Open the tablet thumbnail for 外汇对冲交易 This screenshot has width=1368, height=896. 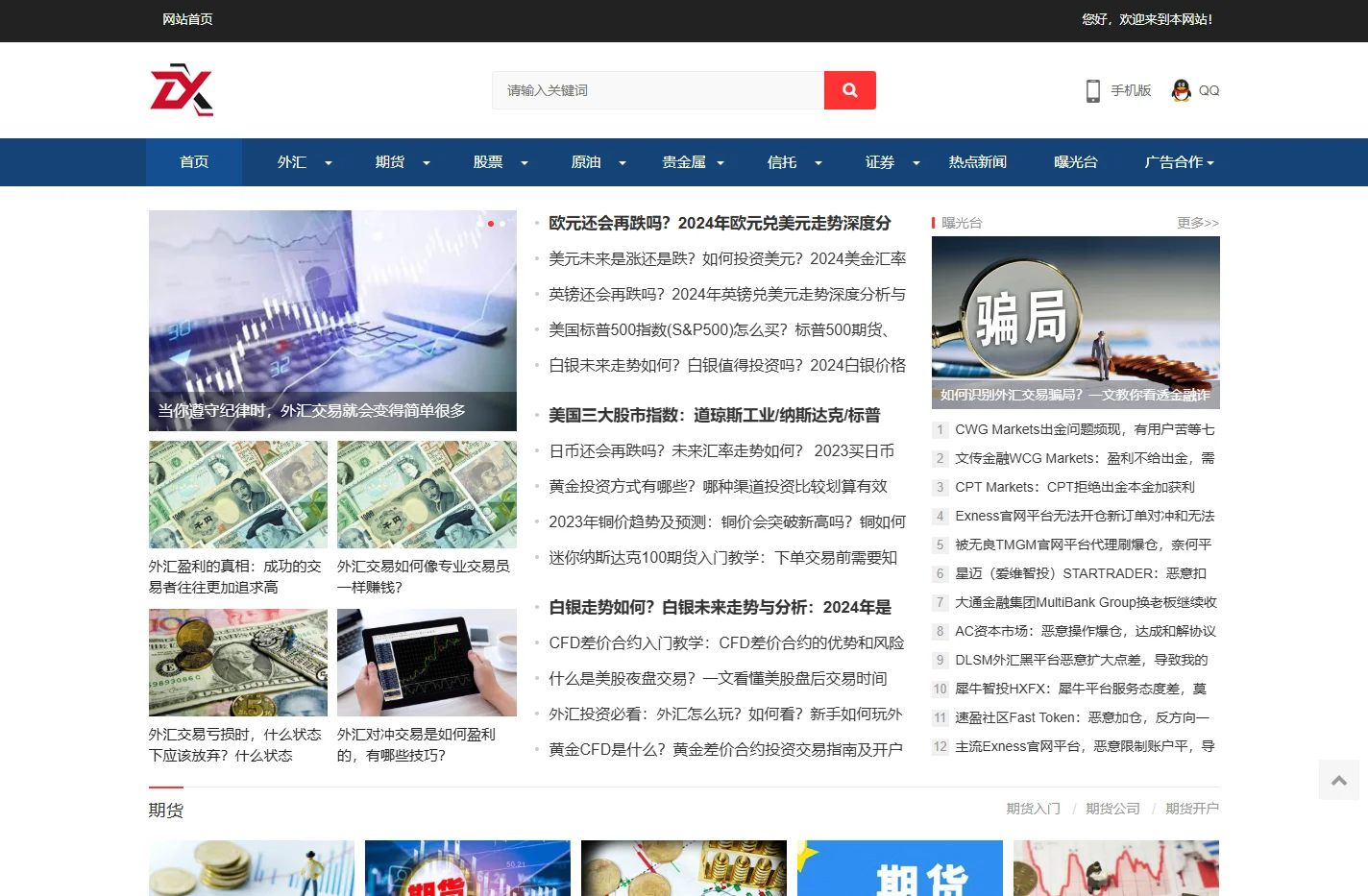[x=427, y=663]
